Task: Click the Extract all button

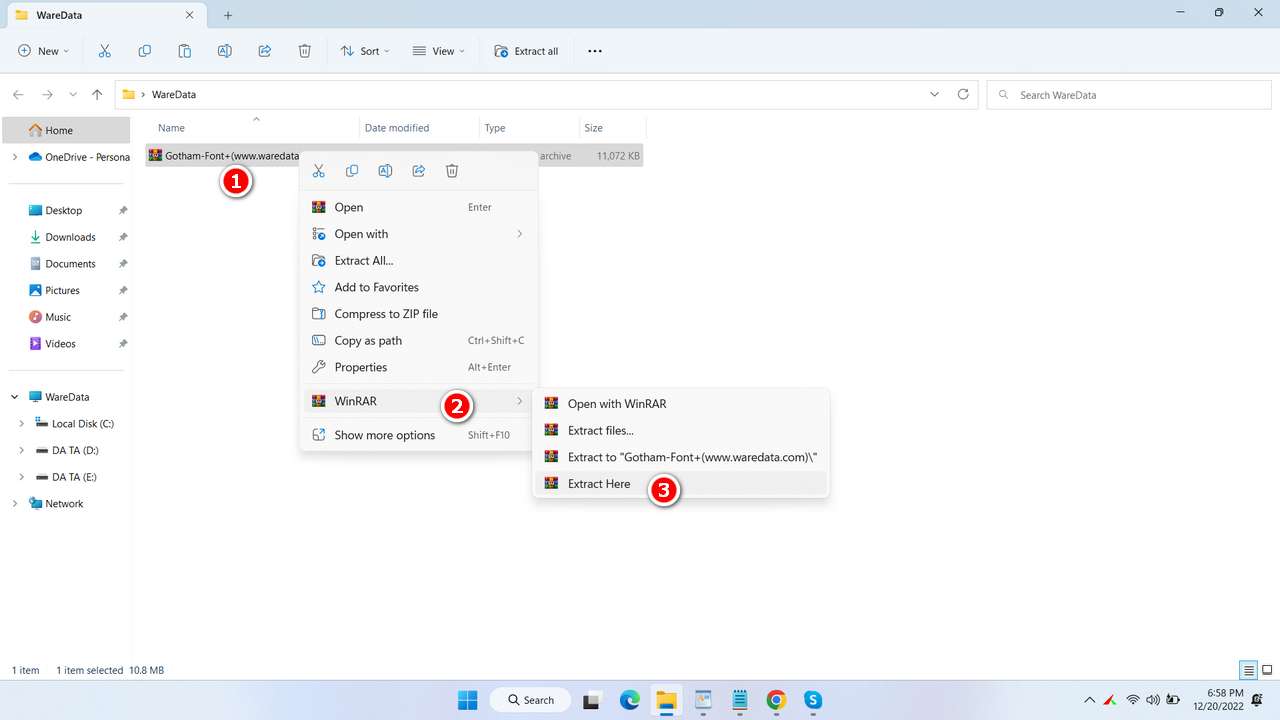Action: coord(527,51)
